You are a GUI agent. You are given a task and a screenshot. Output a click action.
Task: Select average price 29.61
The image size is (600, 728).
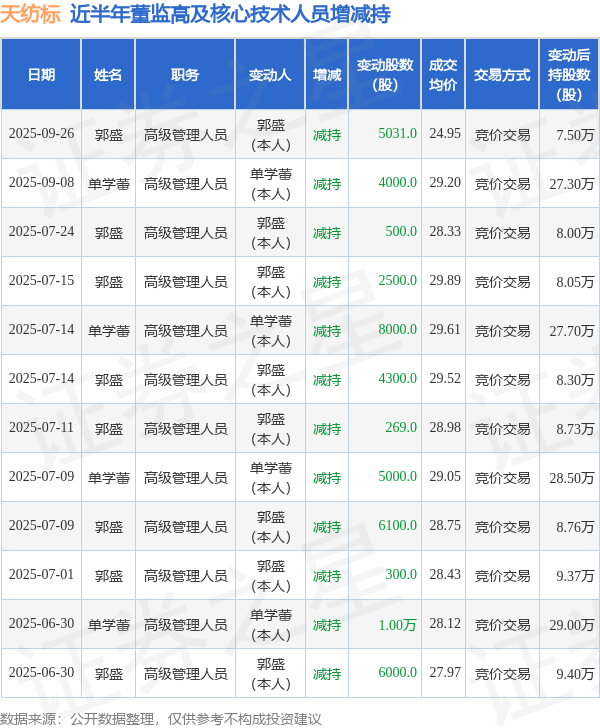click(x=445, y=330)
